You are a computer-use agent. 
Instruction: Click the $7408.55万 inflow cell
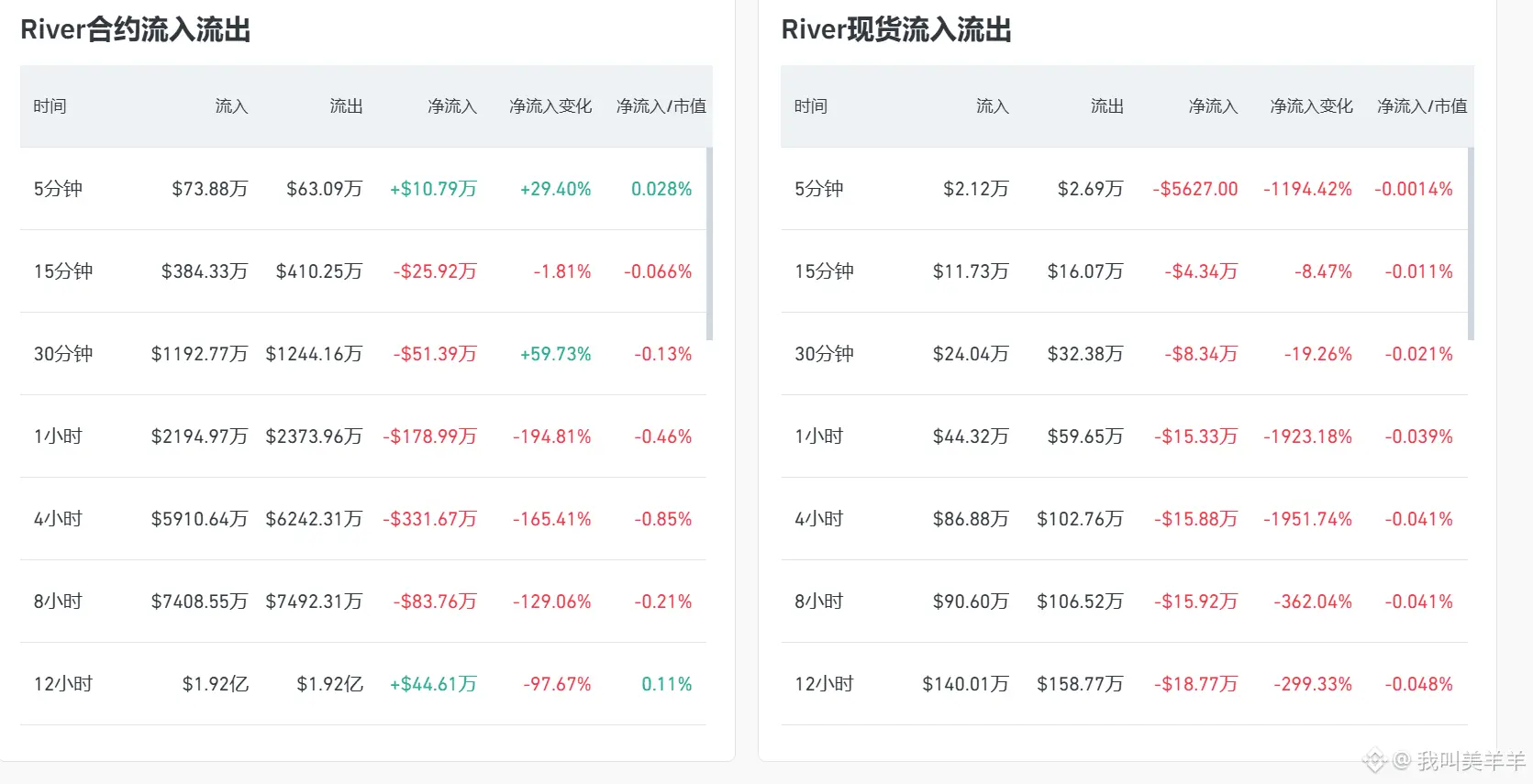click(x=199, y=602)
